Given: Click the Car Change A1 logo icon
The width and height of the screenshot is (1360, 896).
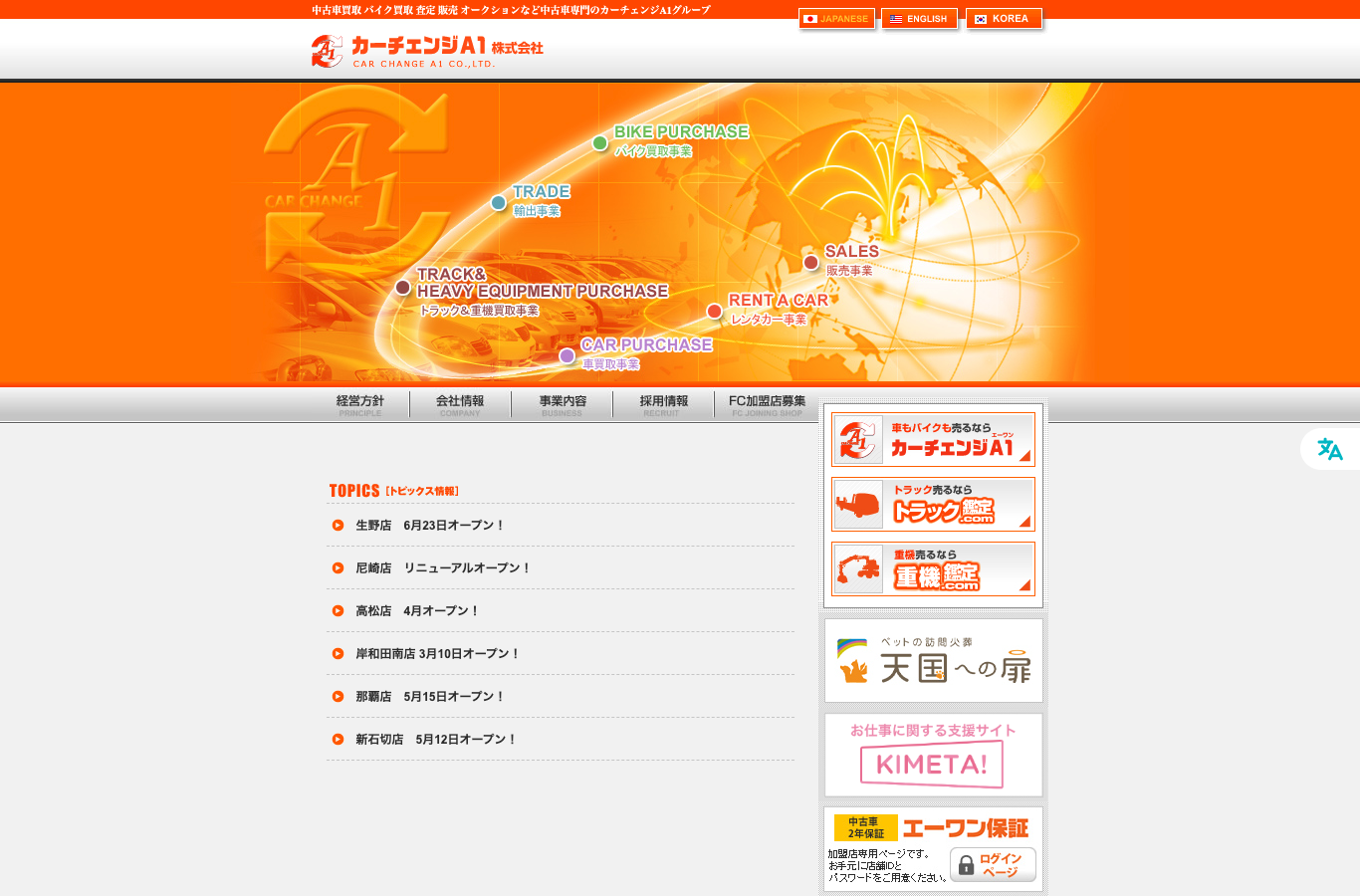Looking at the screenshot, I should 327,51.
